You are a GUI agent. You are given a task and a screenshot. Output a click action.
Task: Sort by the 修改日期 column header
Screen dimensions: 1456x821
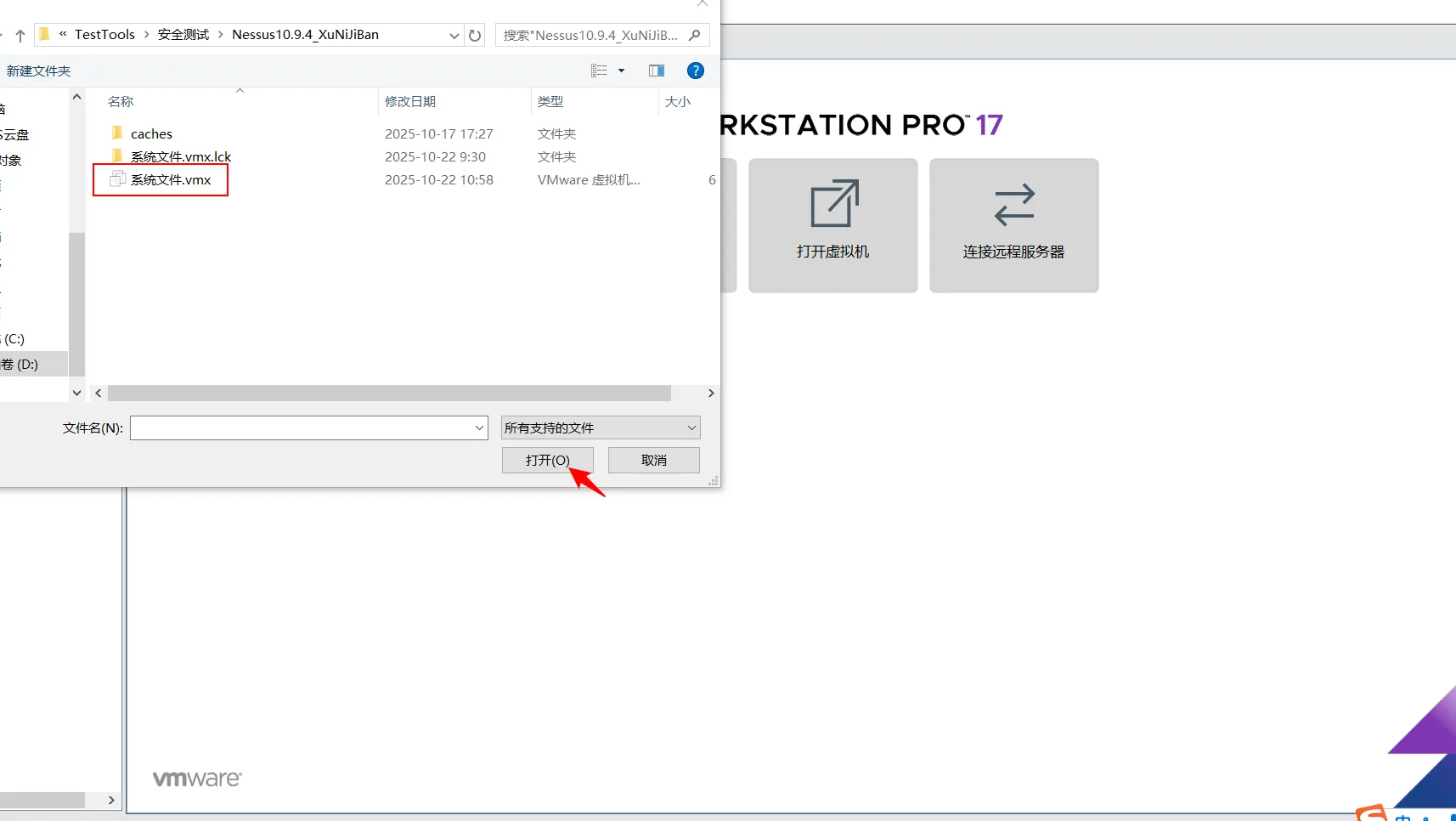[x=410, y=102]
